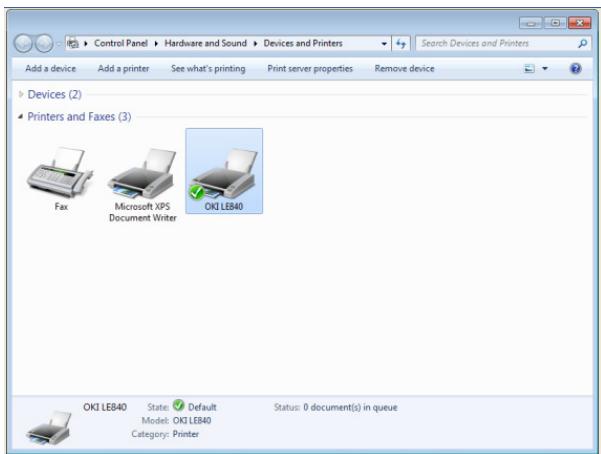Click the Printers and Faxes (3) heading
Viewport: 601px width, 454px height.
[79, 117]
